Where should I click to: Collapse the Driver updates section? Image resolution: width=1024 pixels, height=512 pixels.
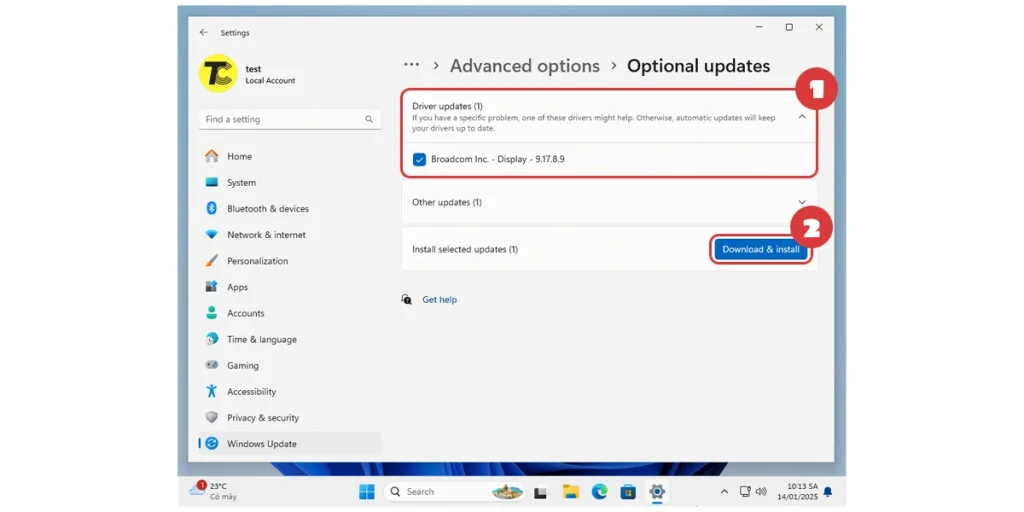(x=802, y=117)
